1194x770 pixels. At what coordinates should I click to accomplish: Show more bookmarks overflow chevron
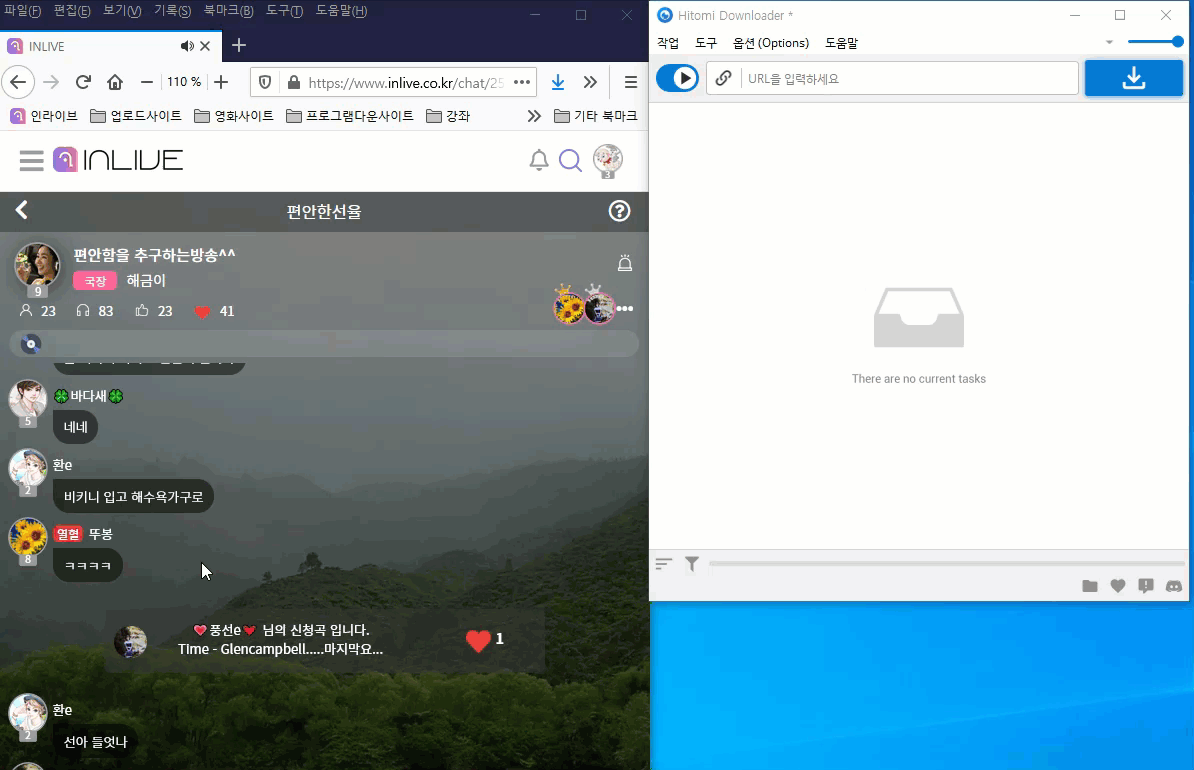534,116
